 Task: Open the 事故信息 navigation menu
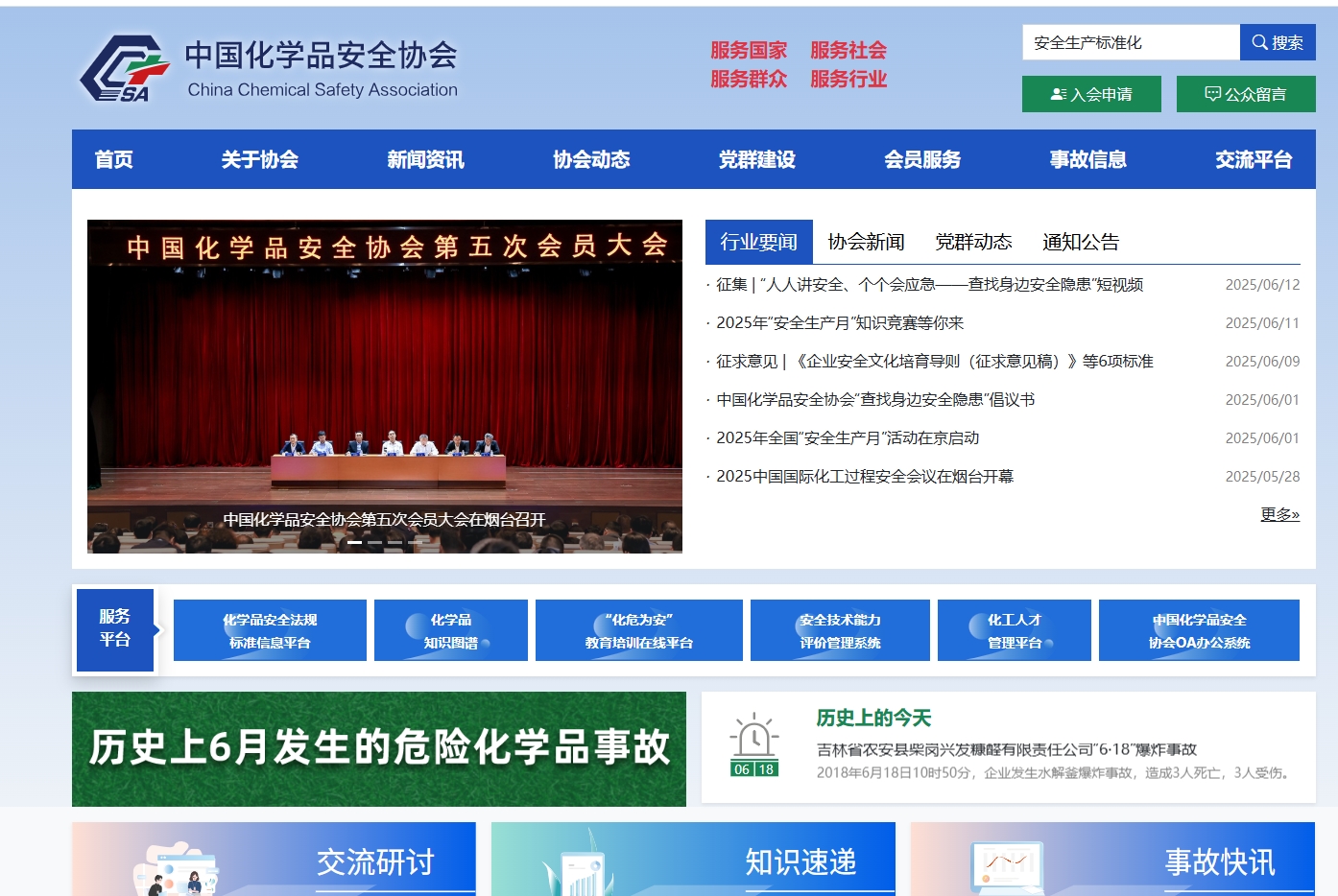(x=1088, y=159)
